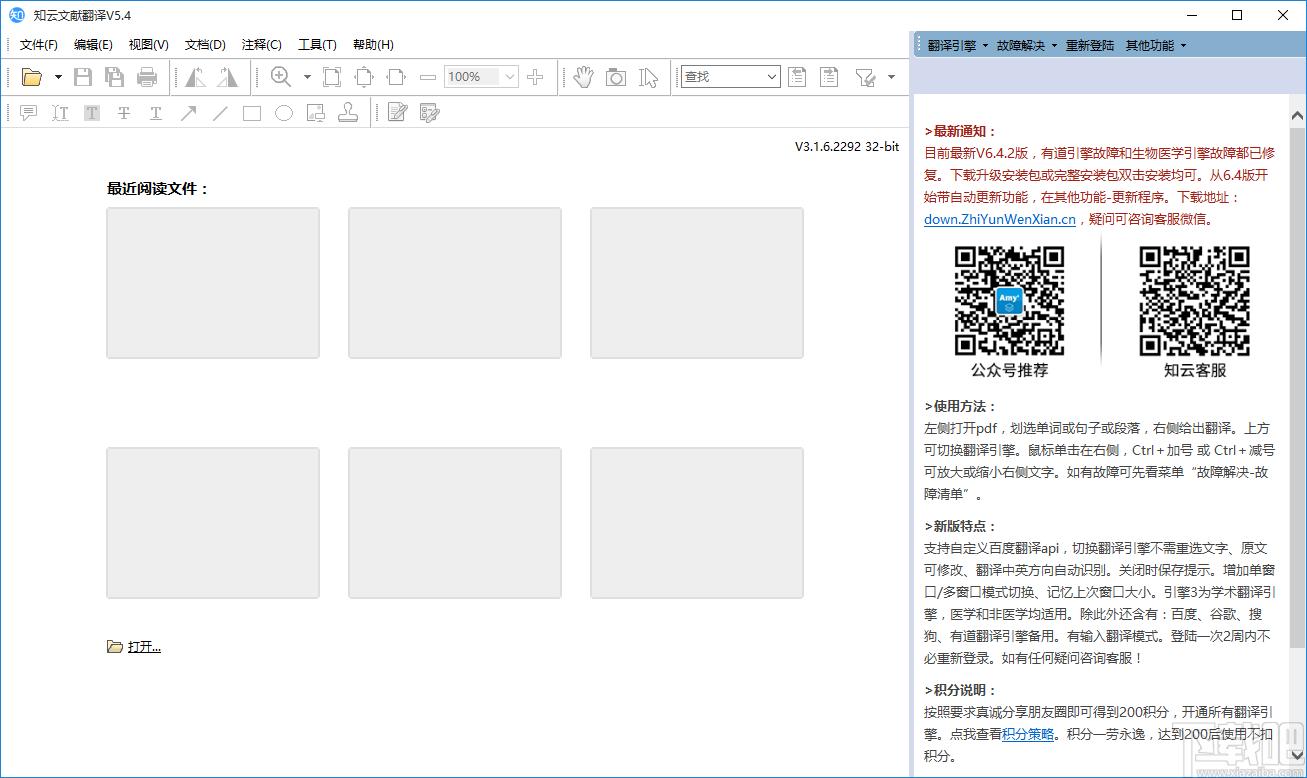Click the 打开... link
Screen dimensions: 1307x778
(x=144, y=647)
